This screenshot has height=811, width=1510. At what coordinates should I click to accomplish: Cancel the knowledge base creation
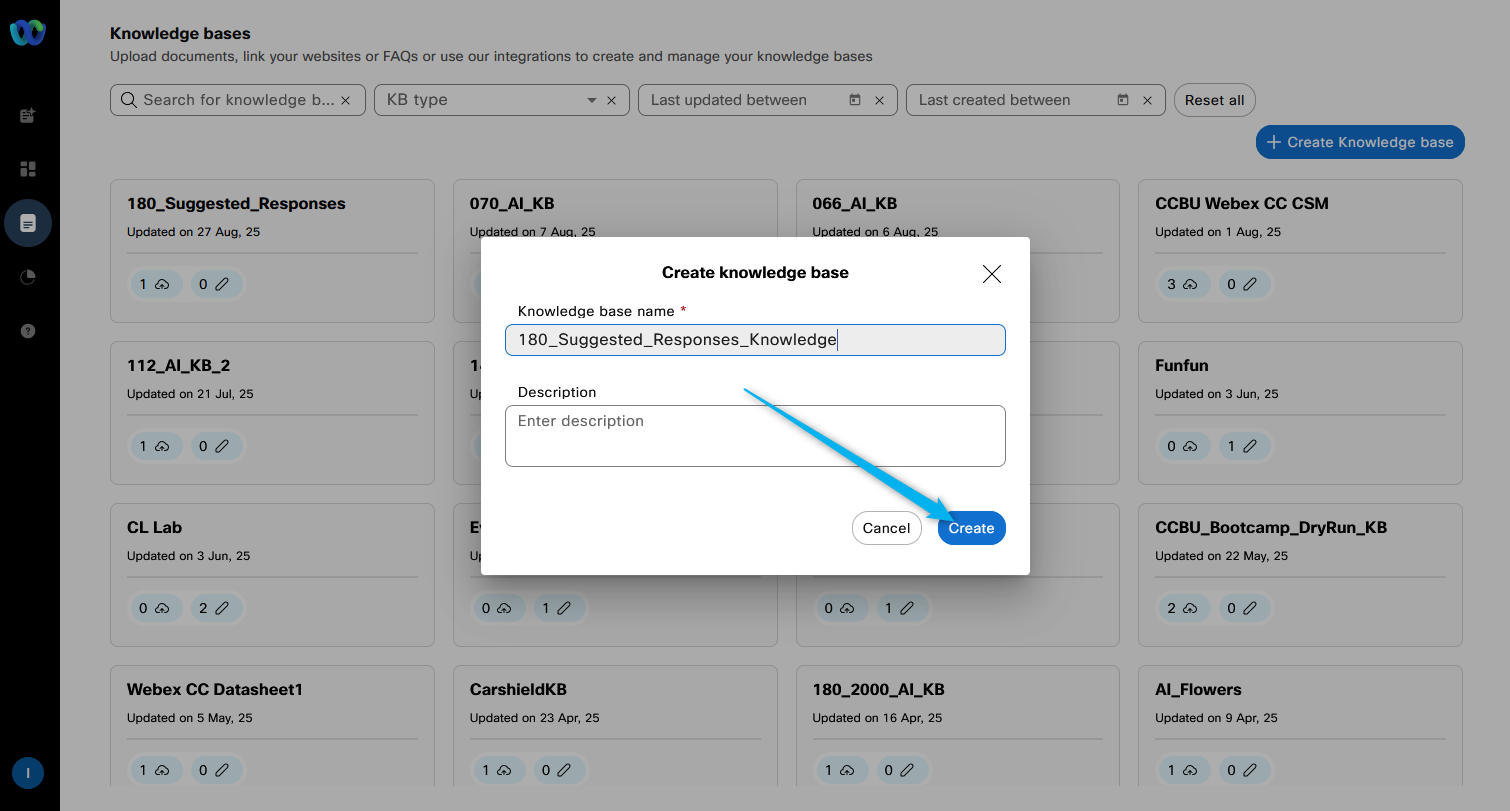click(886, 528)
